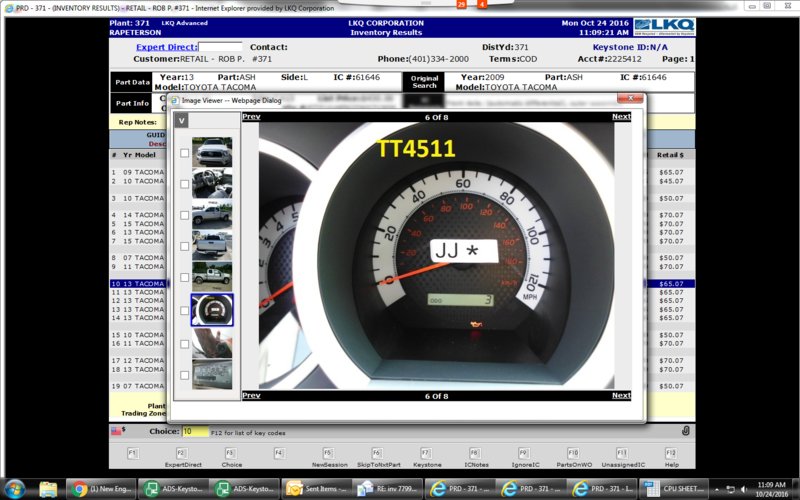Click Keystone ID:N/A text
Viewport: 800px width, 500px height.
coord(630,47)
